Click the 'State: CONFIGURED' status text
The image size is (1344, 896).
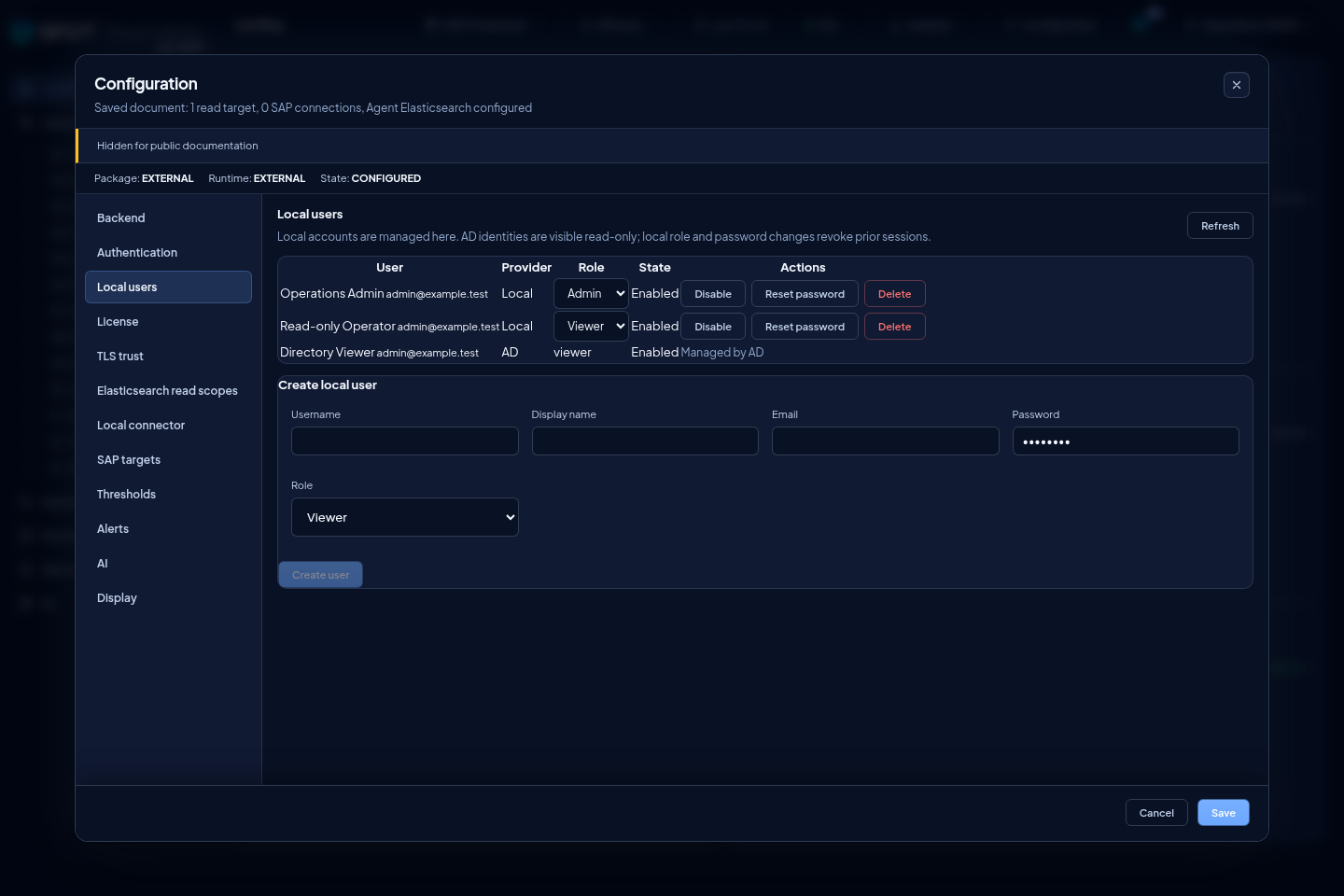[x=371, y=178]
